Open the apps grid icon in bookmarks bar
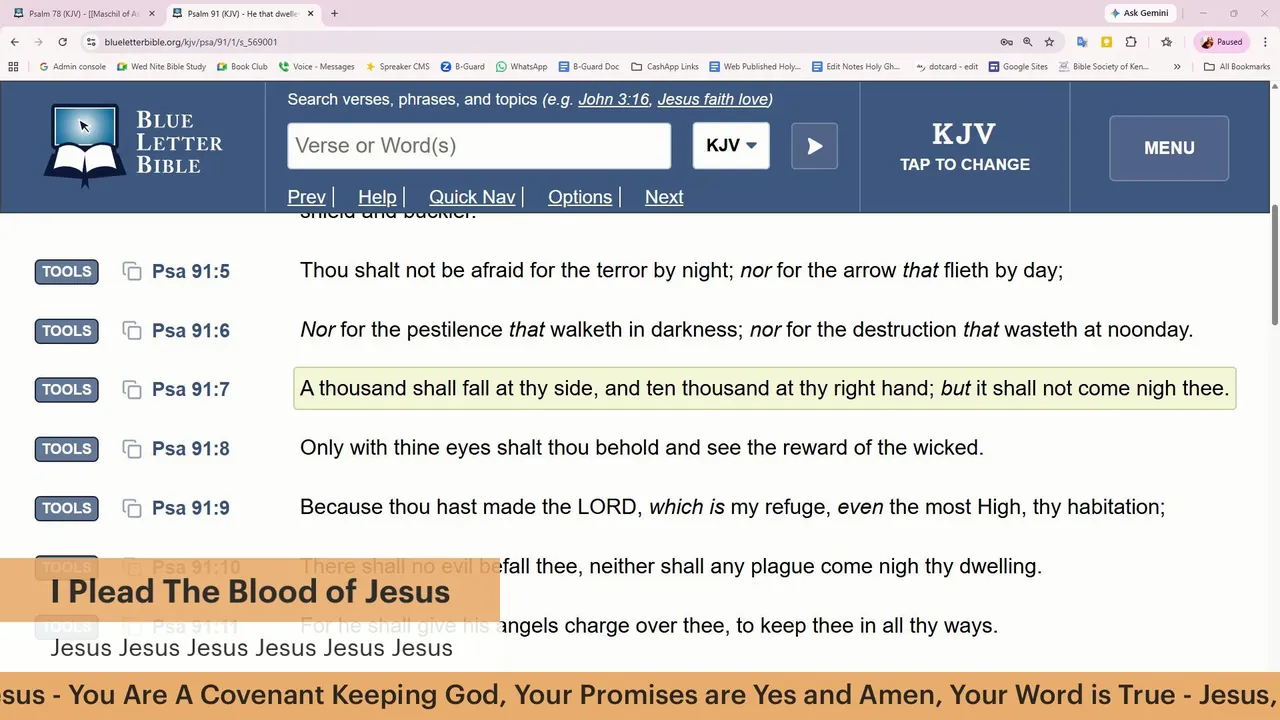Viewport: 1280px width, 720px height. (x=13, y=67)
